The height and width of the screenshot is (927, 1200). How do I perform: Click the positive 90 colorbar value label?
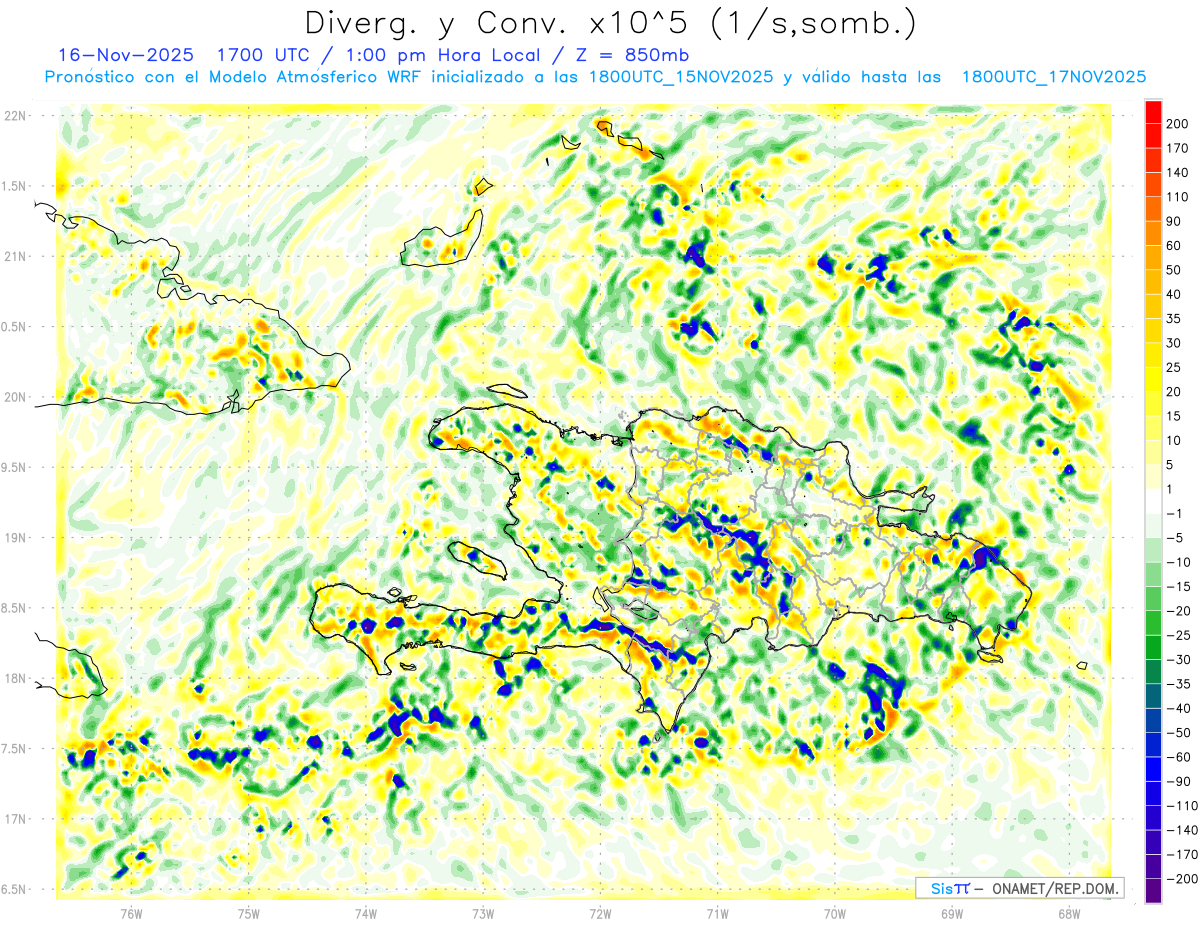coord(1173,221)
